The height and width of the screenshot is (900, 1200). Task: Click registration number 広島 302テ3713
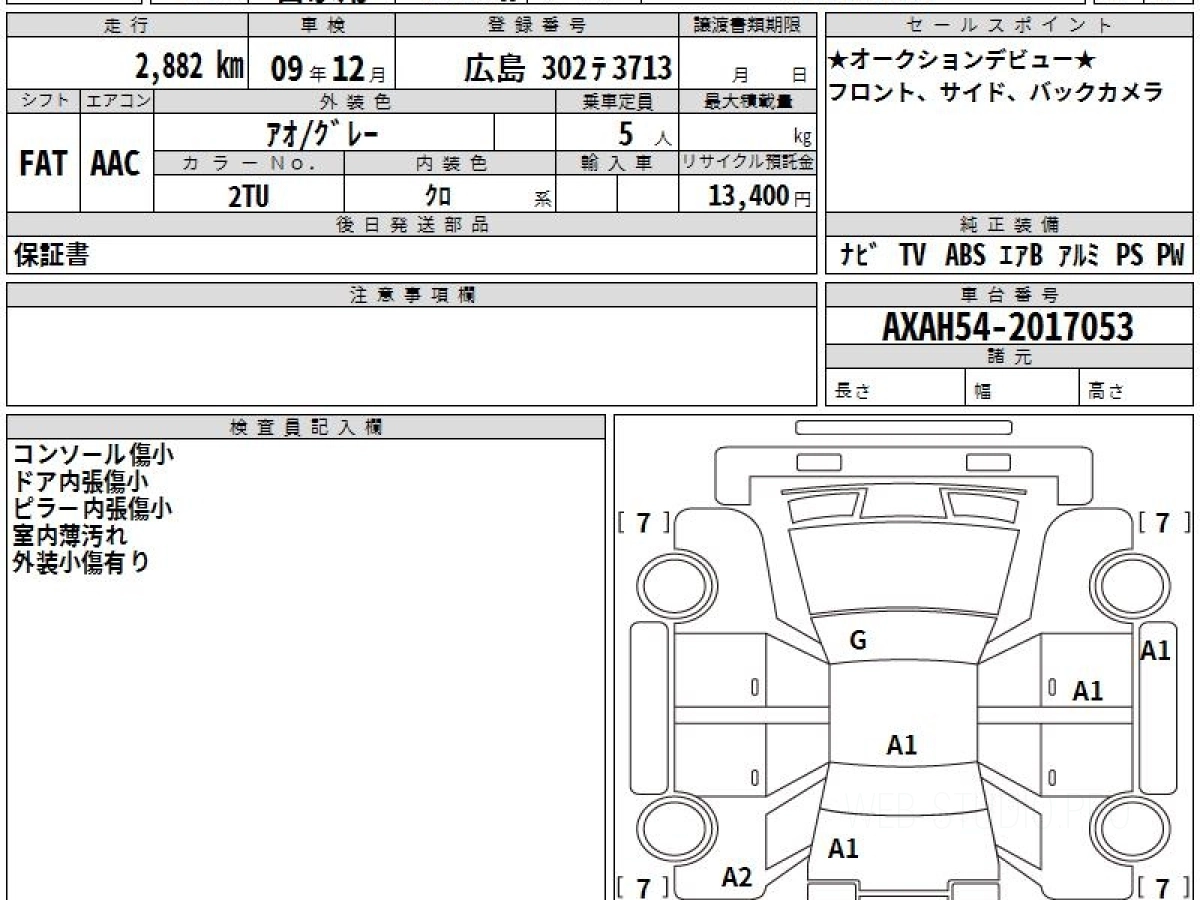point(567,68)
